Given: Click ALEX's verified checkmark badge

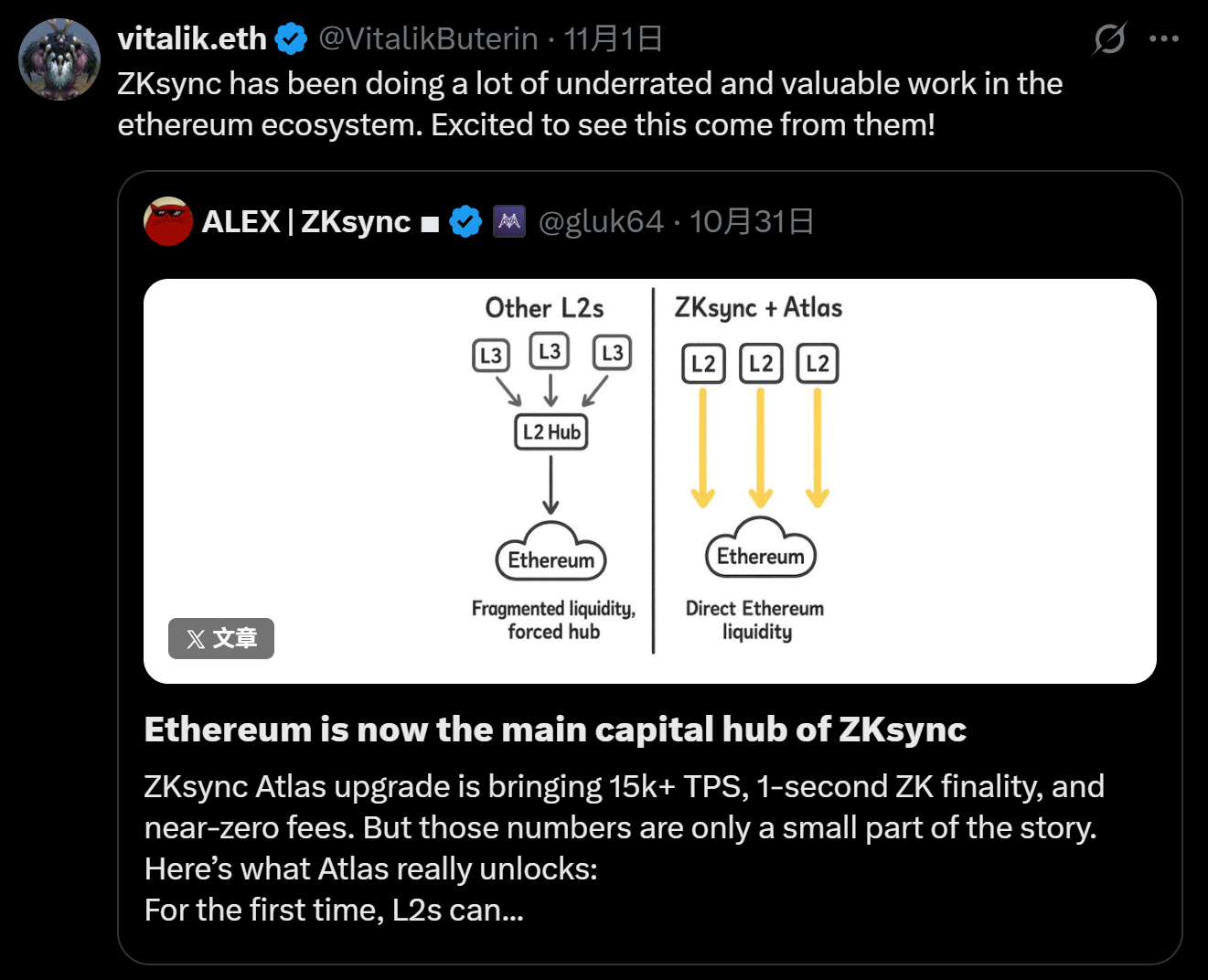Looking at the screenshot, I should [x=465, y=221].
